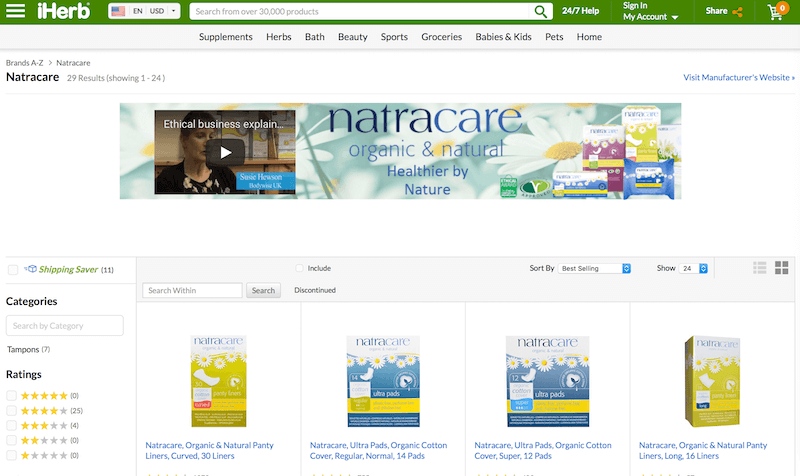Viewport: 800px width, 476px height.
Task: Visit Manufacturer's Website link
Action: click(739, 78)
